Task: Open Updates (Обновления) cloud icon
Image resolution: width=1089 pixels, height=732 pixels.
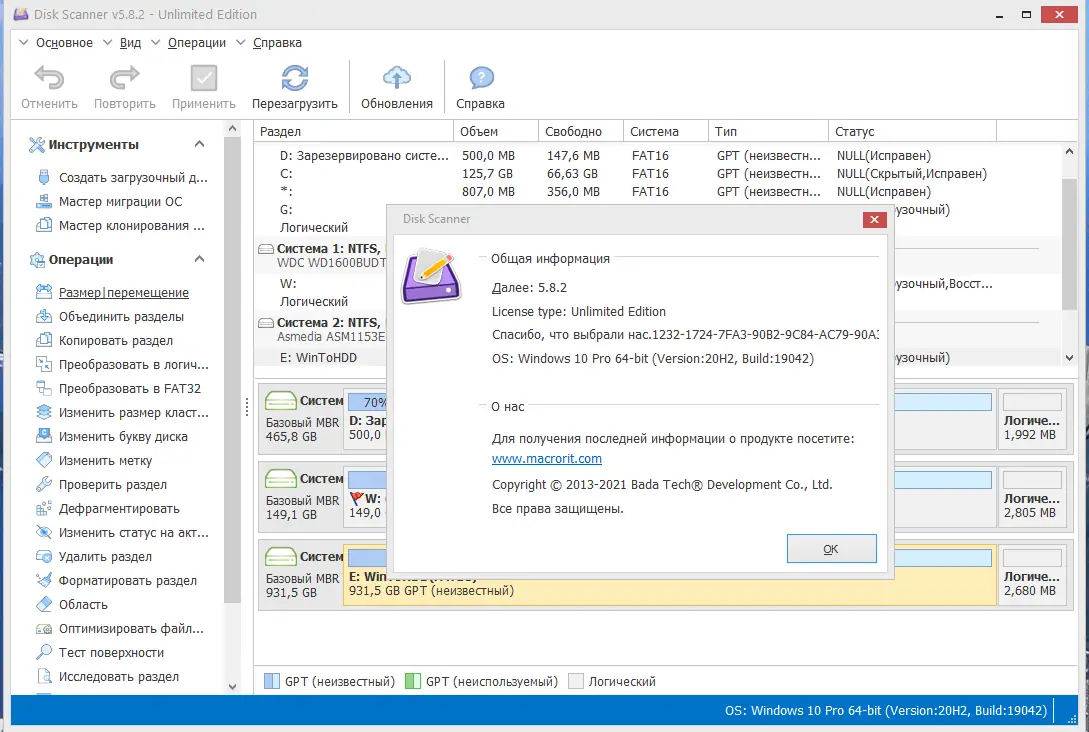Action: click(397, 78)
